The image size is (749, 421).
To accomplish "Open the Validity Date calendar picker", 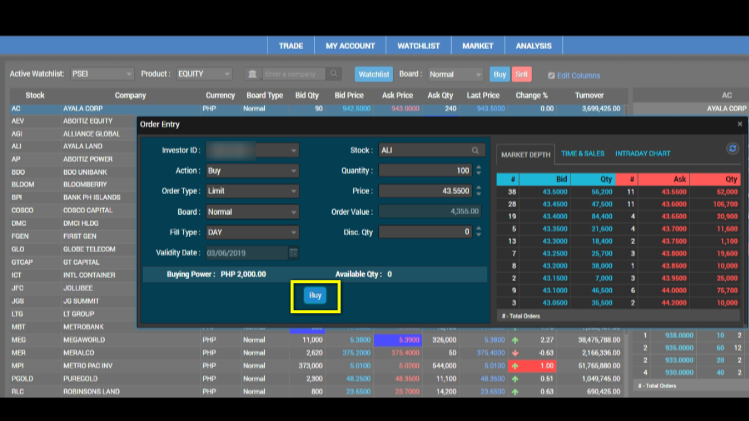I will pos(293,252).
